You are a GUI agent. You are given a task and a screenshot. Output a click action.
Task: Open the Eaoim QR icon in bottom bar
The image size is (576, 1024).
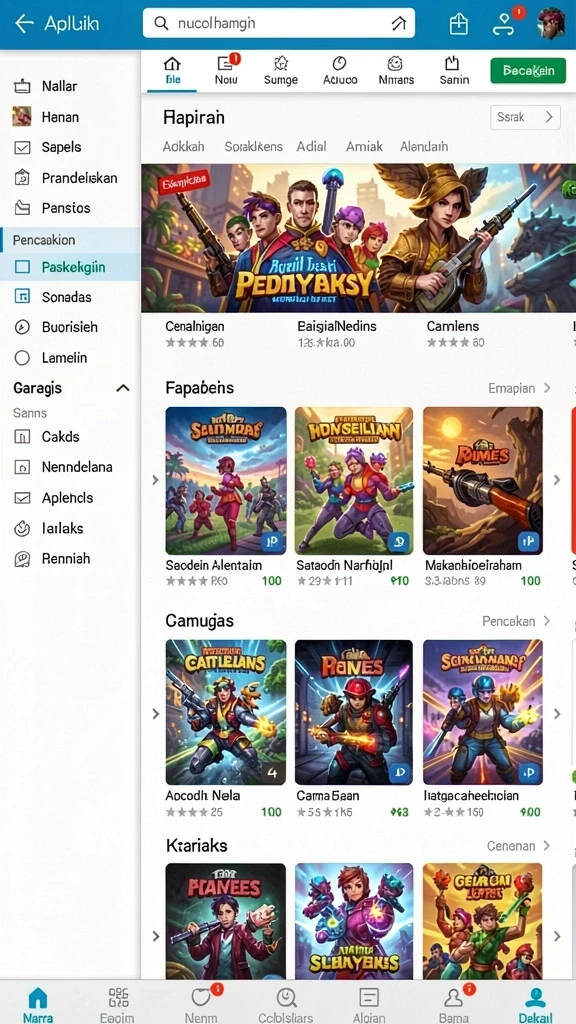(118, 1003)
